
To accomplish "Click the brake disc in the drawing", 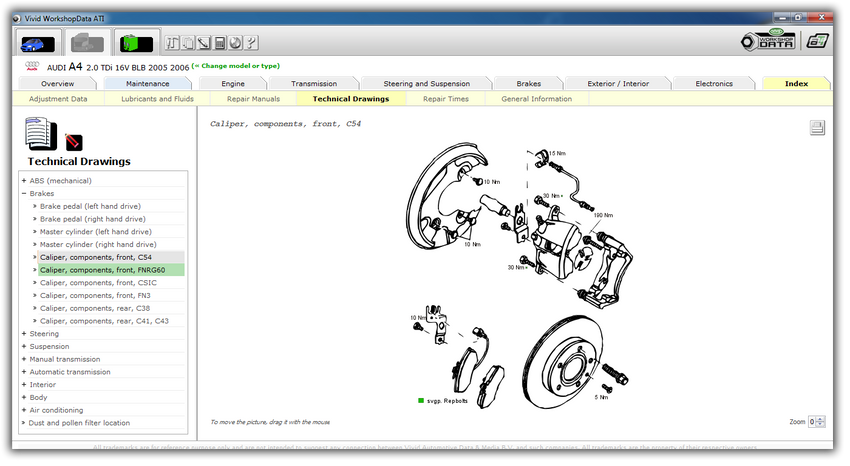I will [x=564, y=362].
